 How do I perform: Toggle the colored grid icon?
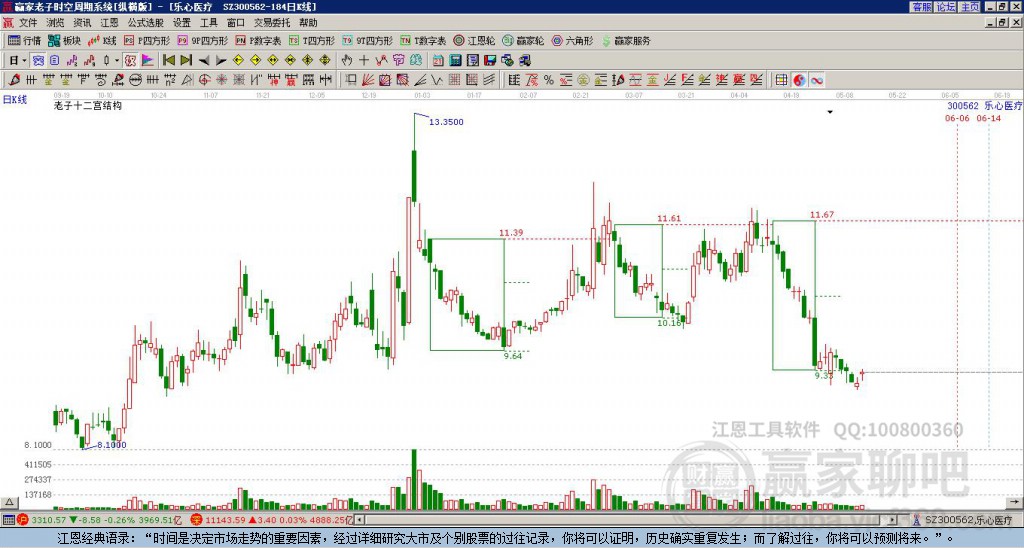pos(781,80)
